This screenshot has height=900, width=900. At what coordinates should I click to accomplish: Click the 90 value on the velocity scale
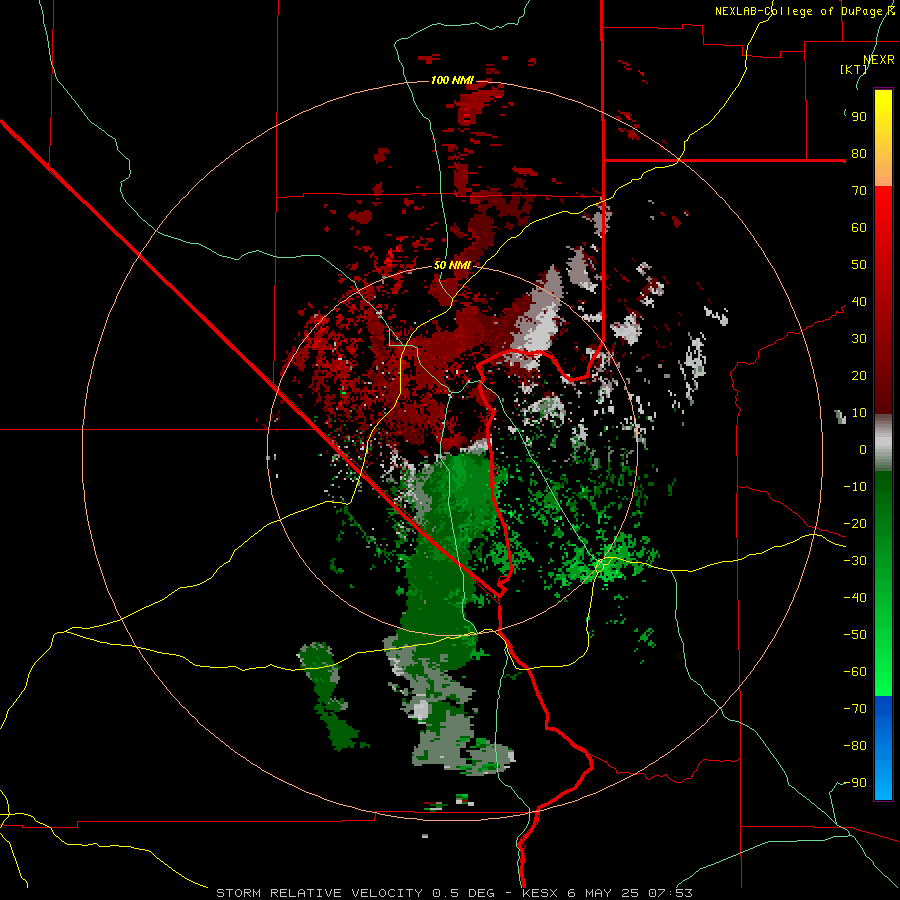pyautogui.click(x=859, y=117)
